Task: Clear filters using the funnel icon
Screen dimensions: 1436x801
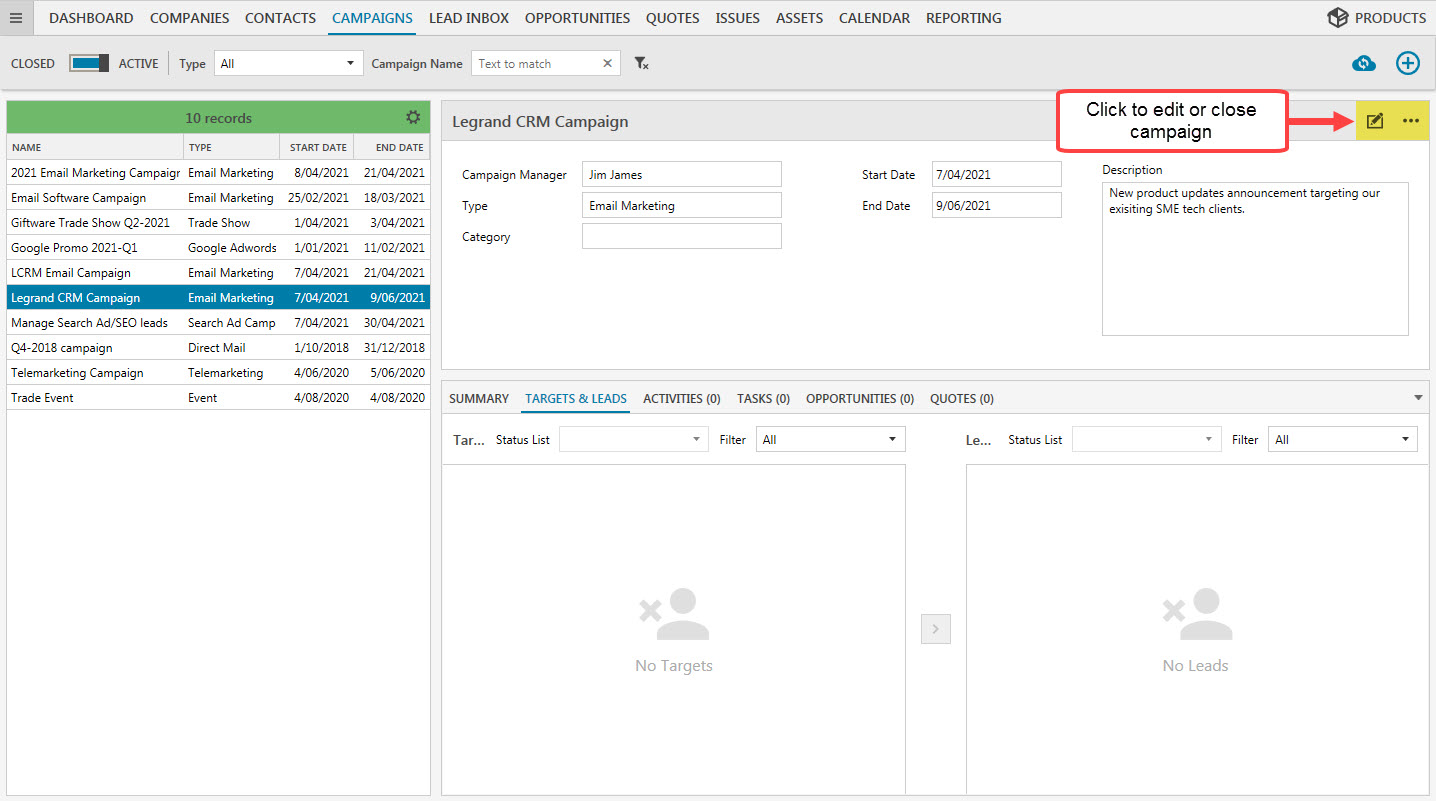Action: click(x=642, y=63)
